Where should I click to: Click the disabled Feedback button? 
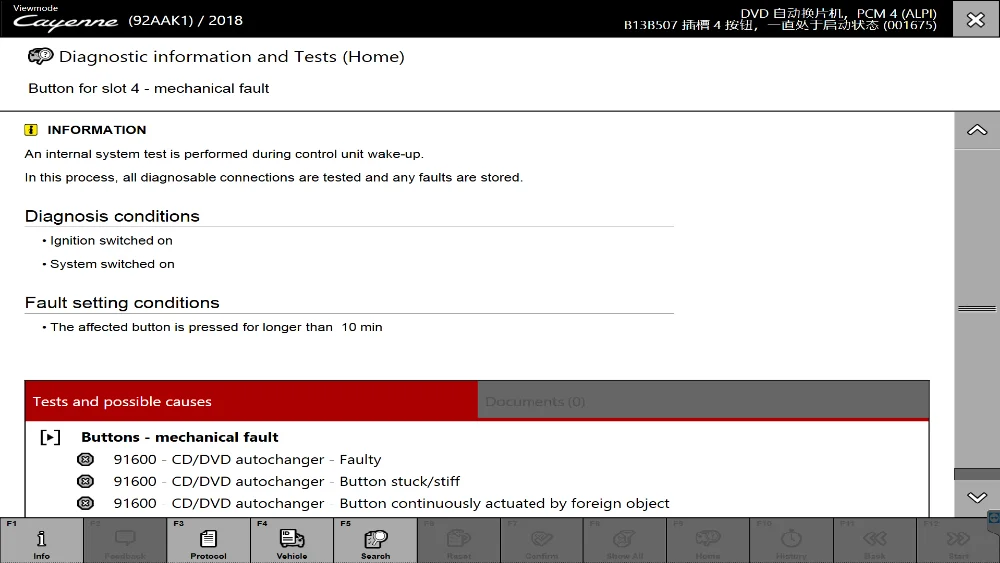tap(125, 540)
